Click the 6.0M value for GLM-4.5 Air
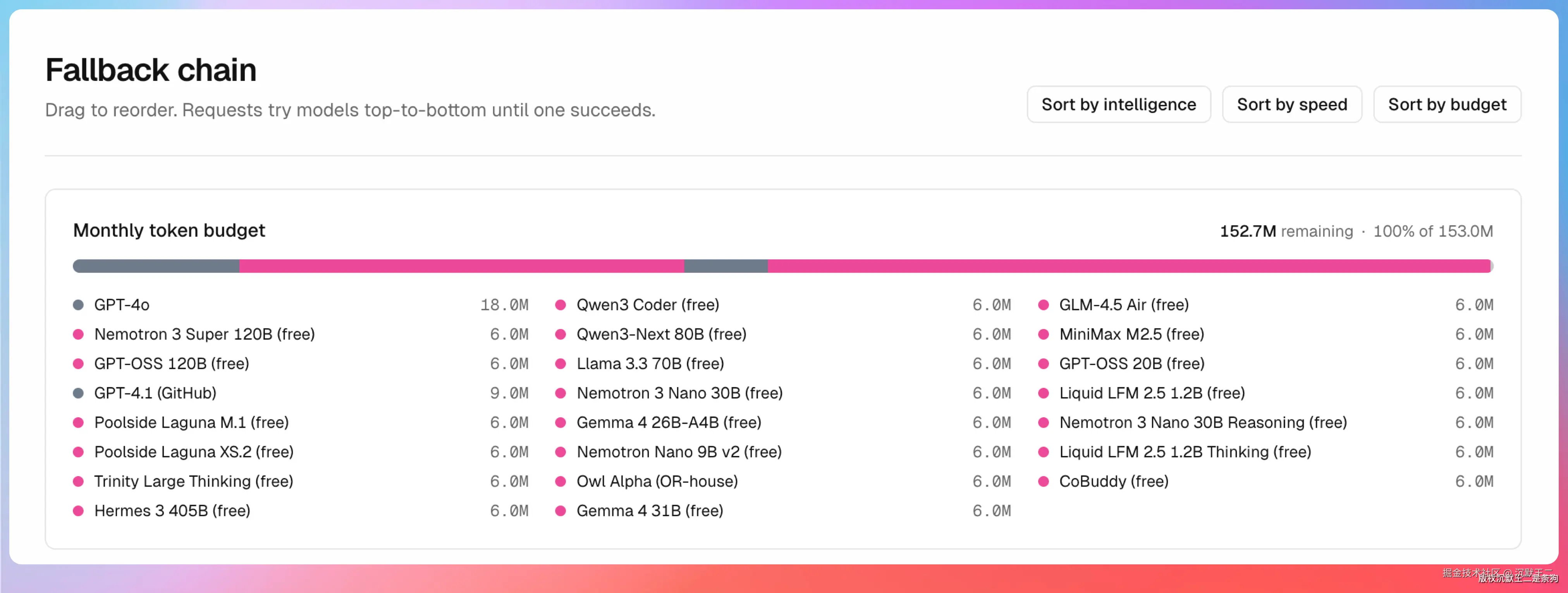The image size is (1568, 593). (1474, 305)
